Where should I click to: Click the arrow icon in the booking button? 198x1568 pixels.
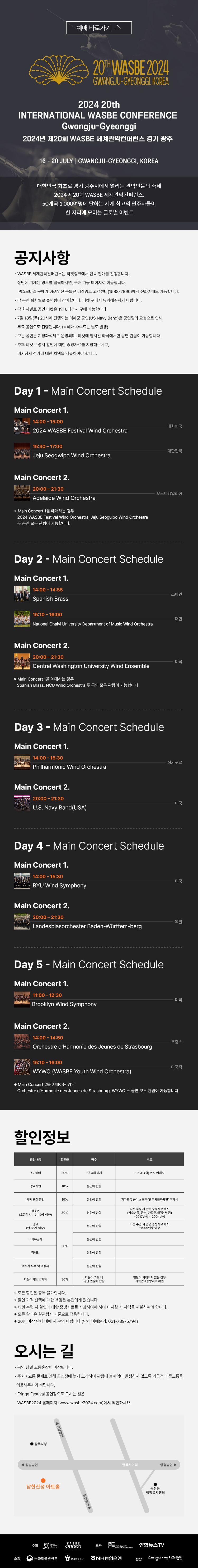pos(118,28)
